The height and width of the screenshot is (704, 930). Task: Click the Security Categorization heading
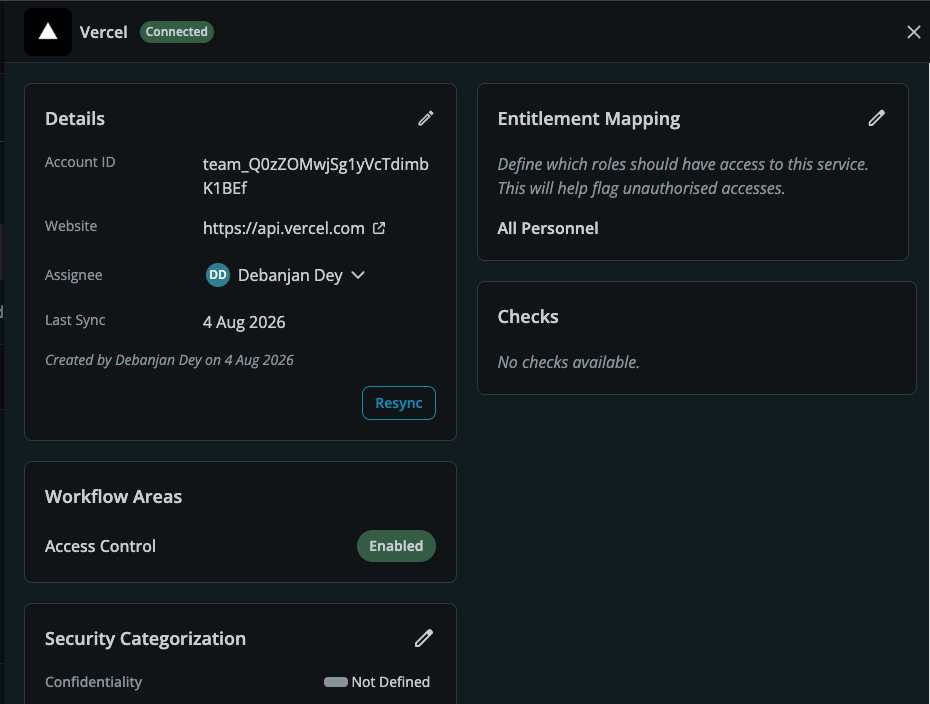[x=145, y=639]
